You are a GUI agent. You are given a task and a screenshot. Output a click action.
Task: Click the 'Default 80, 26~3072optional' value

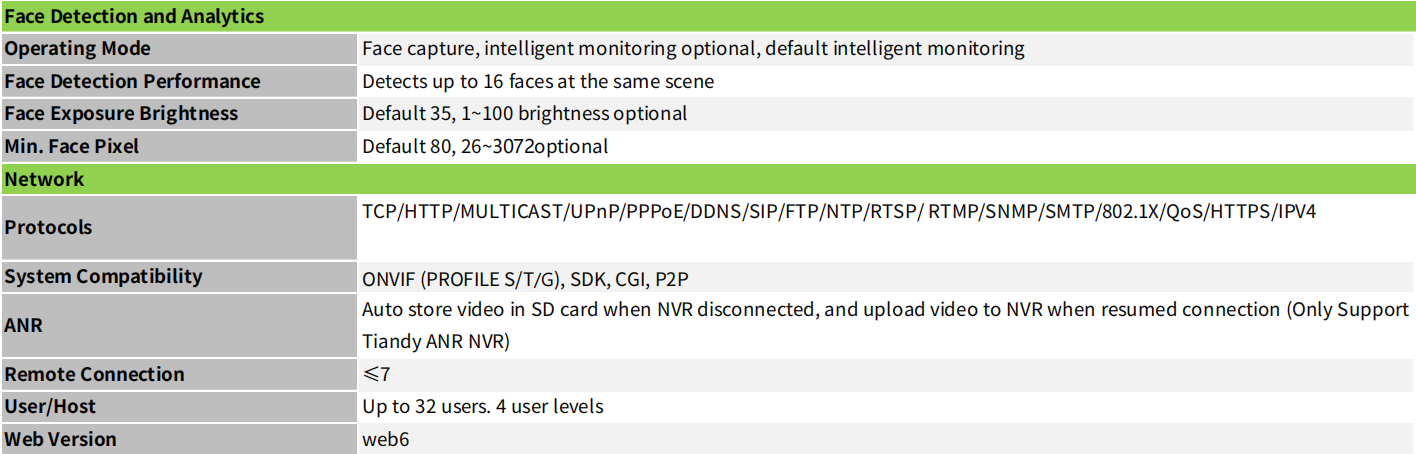pos(485,146)
